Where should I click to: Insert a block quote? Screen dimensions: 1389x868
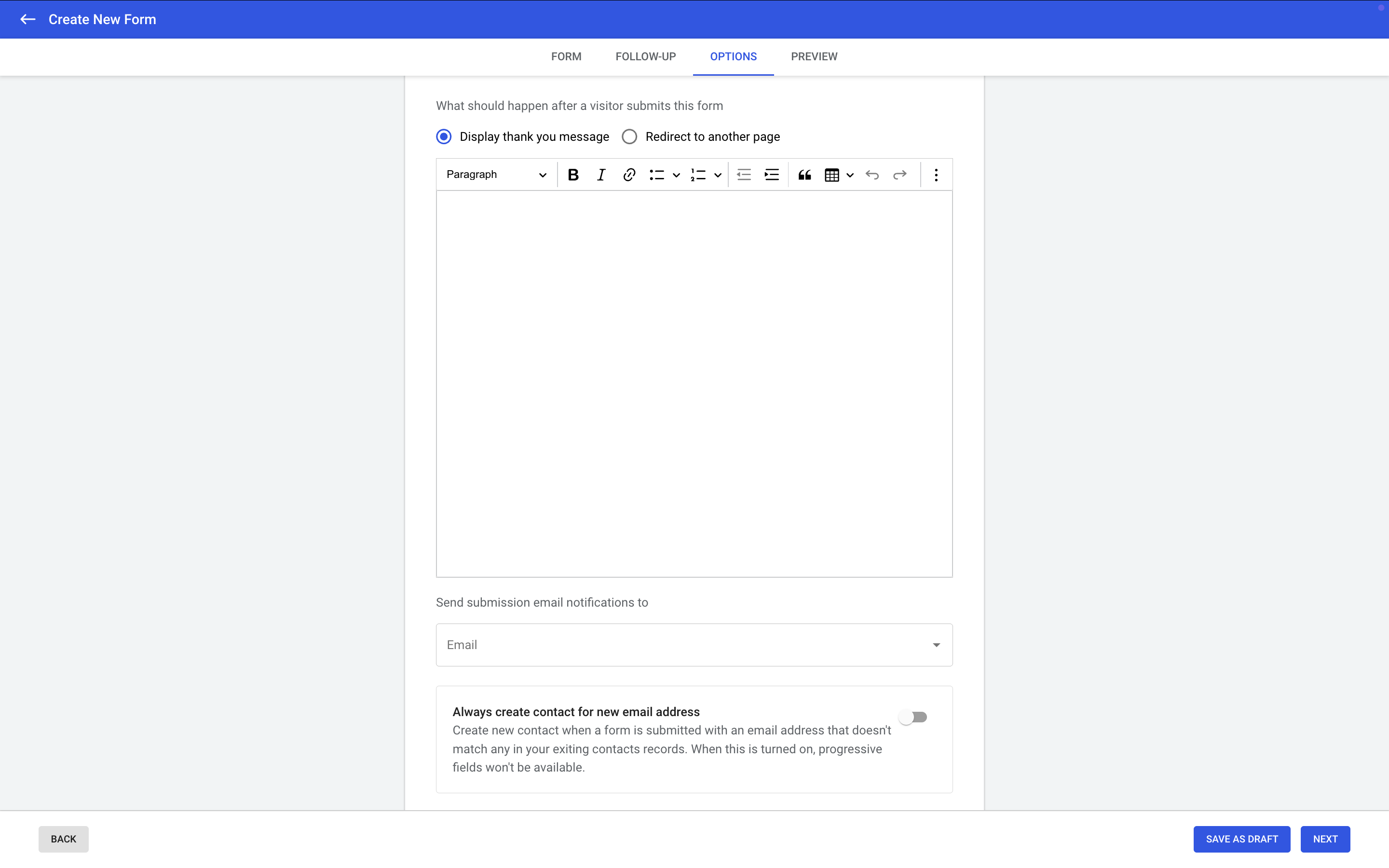[804, 175]
